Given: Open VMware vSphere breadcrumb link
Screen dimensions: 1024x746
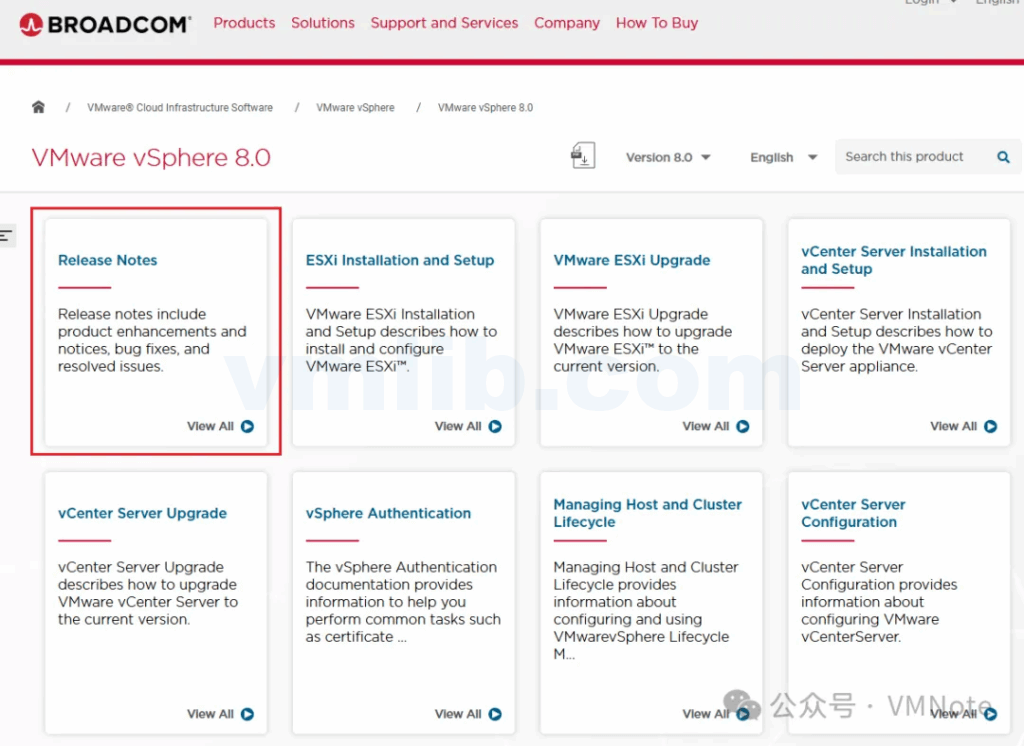Looking at the screenshot, I should [x=355, y=108].
